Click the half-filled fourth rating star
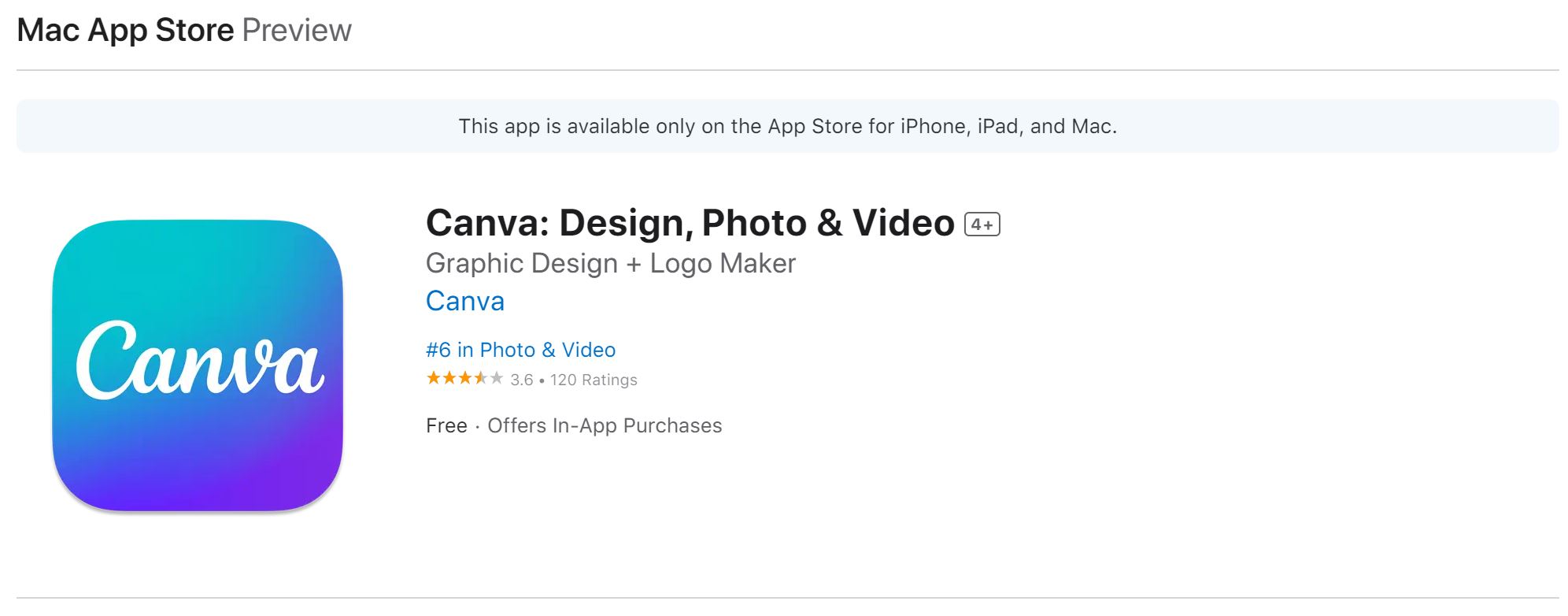1568x616 pixels. 481,379
